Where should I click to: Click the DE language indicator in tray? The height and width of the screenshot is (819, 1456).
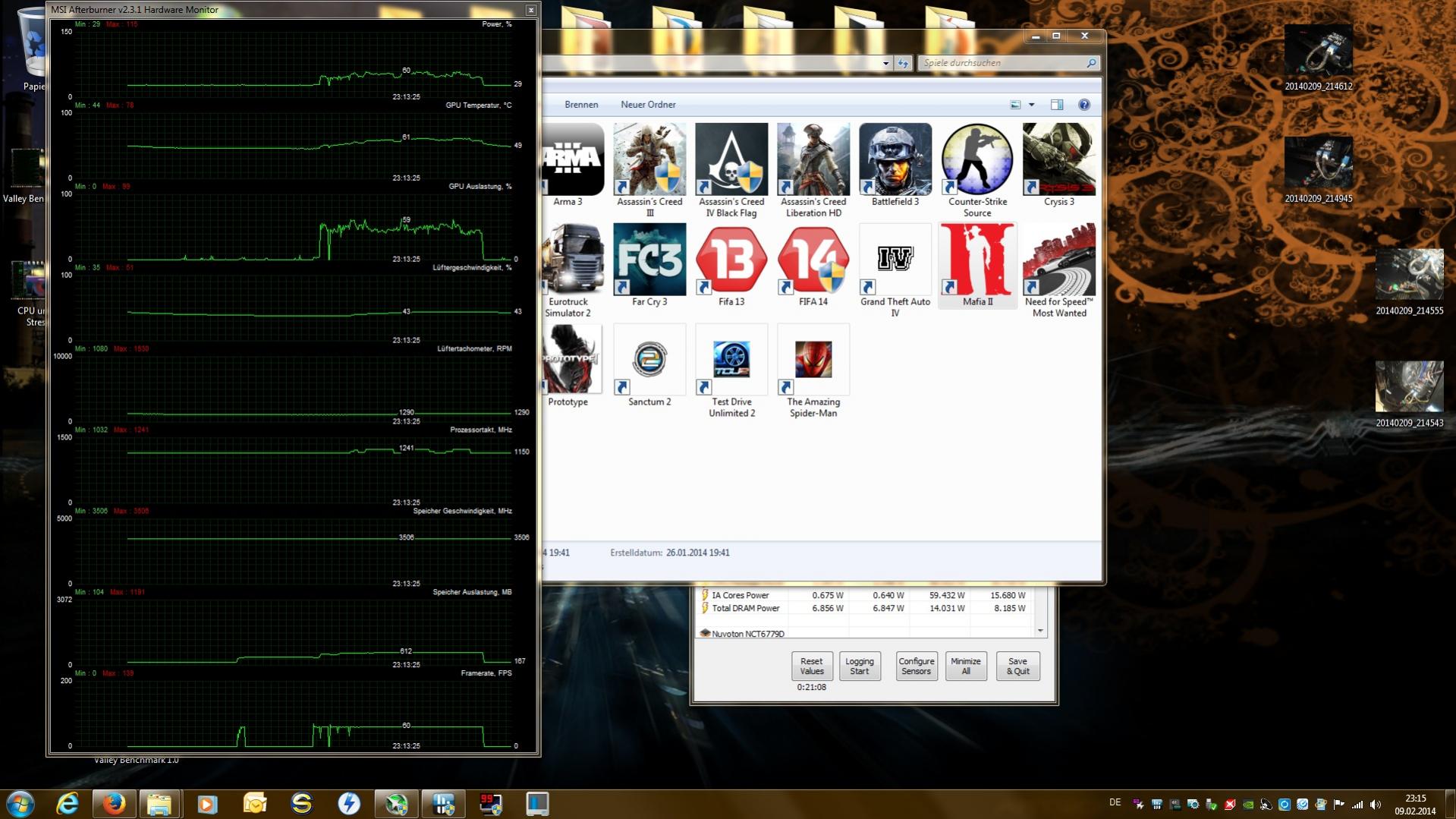click(x=1115, y=802)
